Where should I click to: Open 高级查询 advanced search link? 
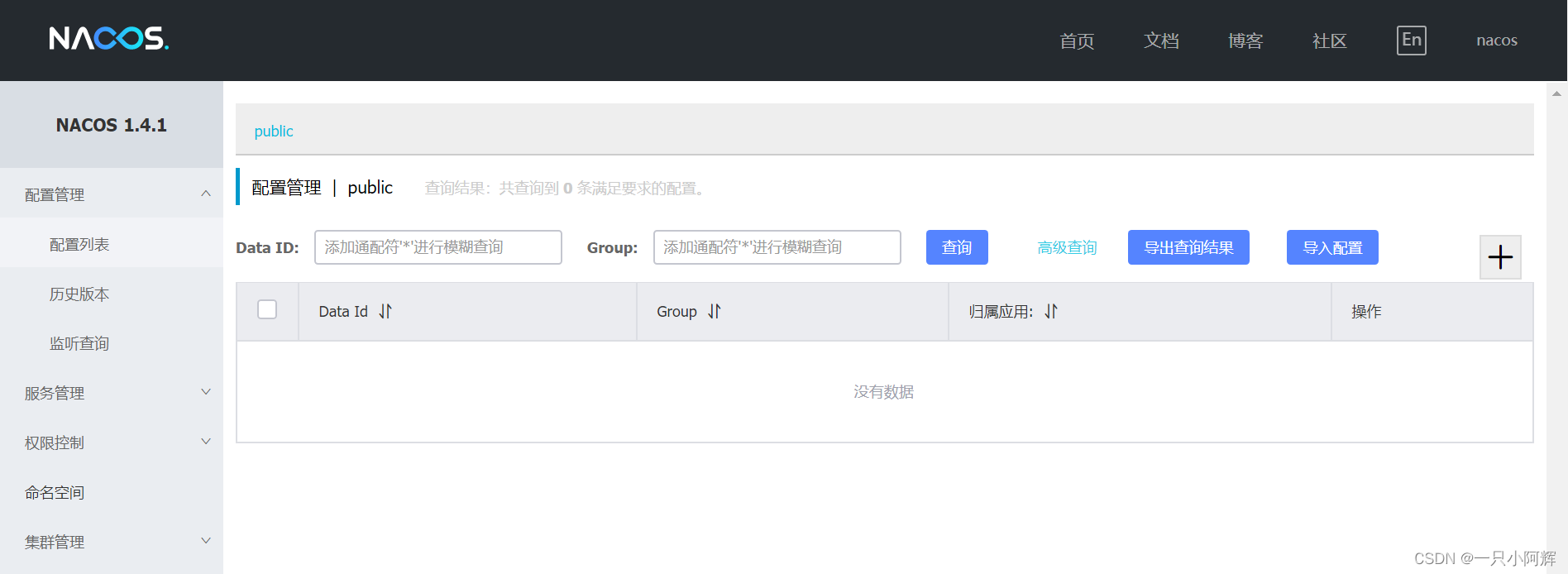(x=1067, y=247)
